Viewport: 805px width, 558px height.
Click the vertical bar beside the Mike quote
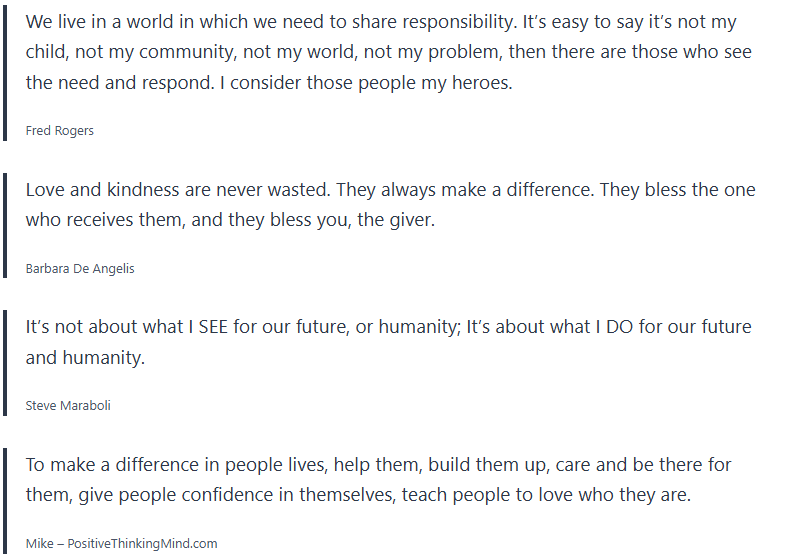tap(4, 500)
